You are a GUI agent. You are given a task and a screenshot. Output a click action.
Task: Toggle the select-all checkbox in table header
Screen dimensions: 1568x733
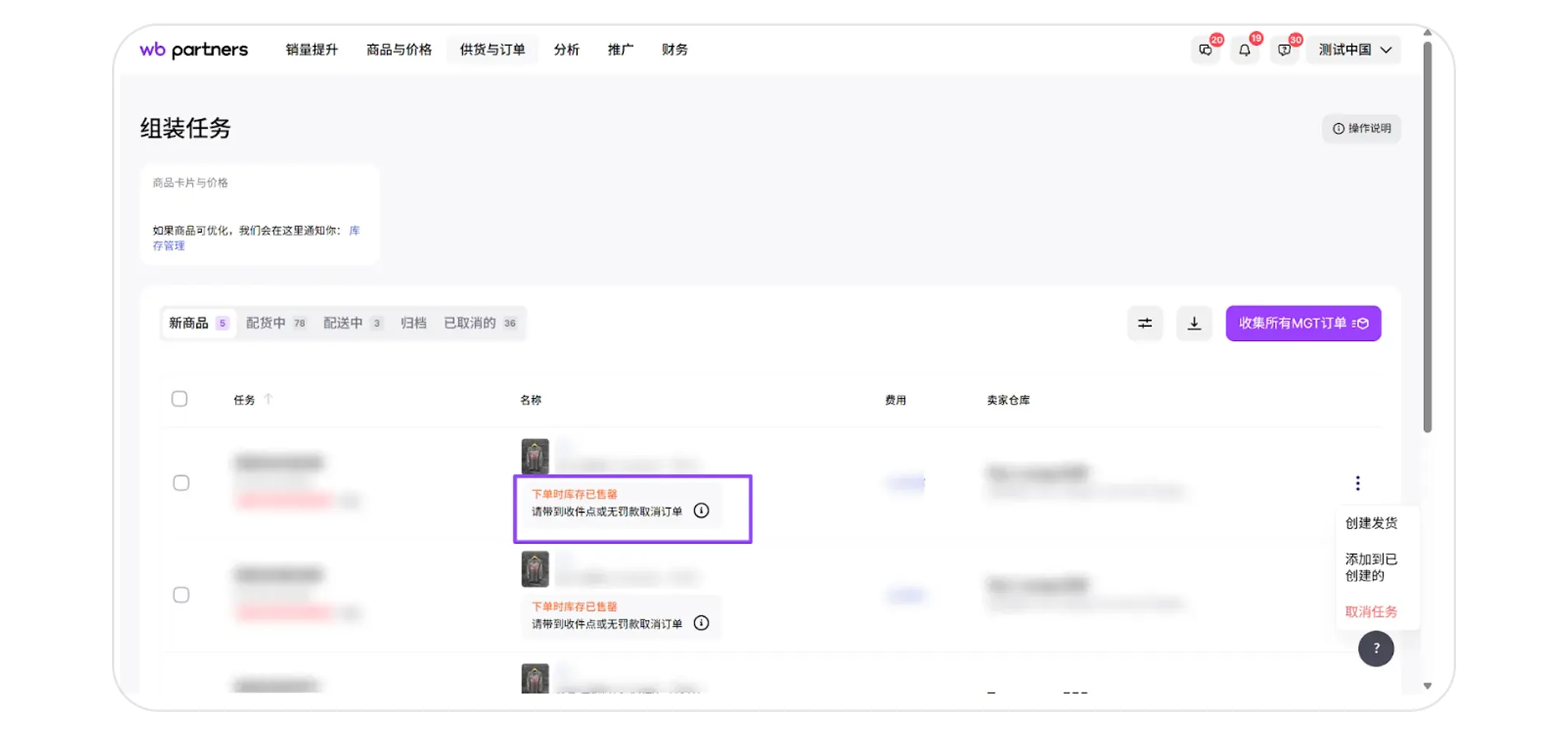pos(180,399)
